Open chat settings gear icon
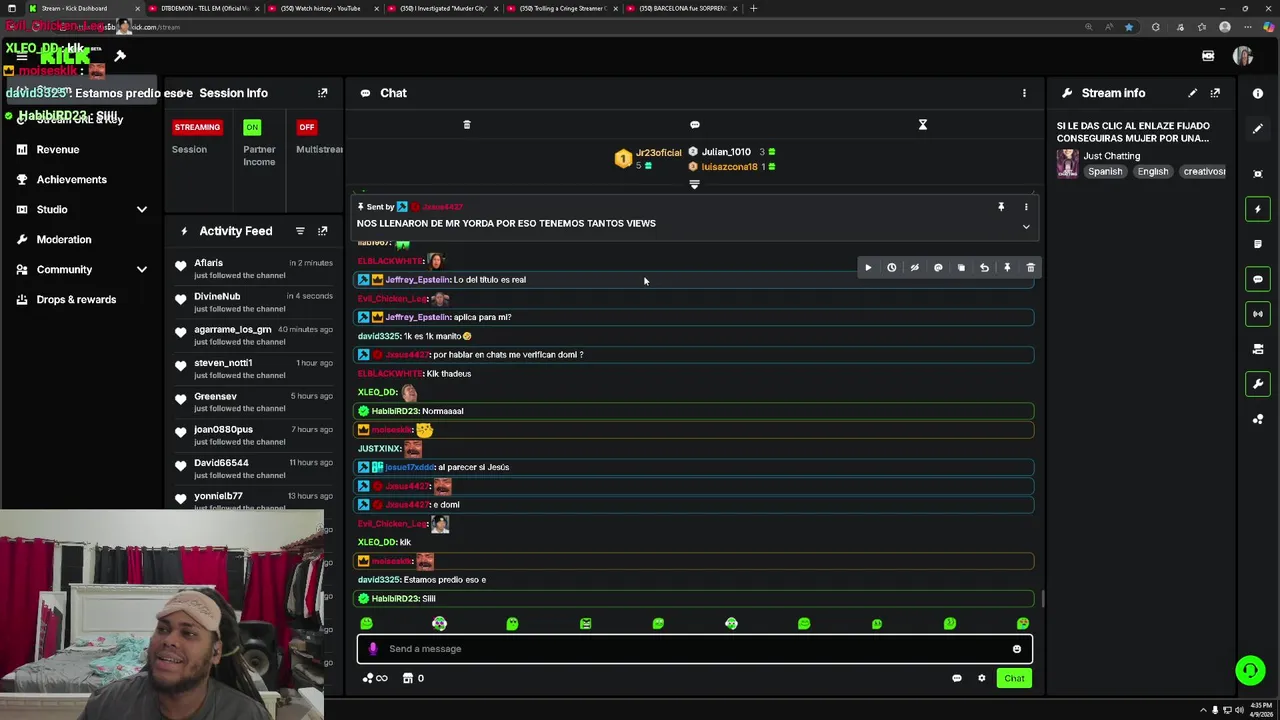Image resolution: width=1280 pixels, height=720 pixels. [x=981, y=678]
